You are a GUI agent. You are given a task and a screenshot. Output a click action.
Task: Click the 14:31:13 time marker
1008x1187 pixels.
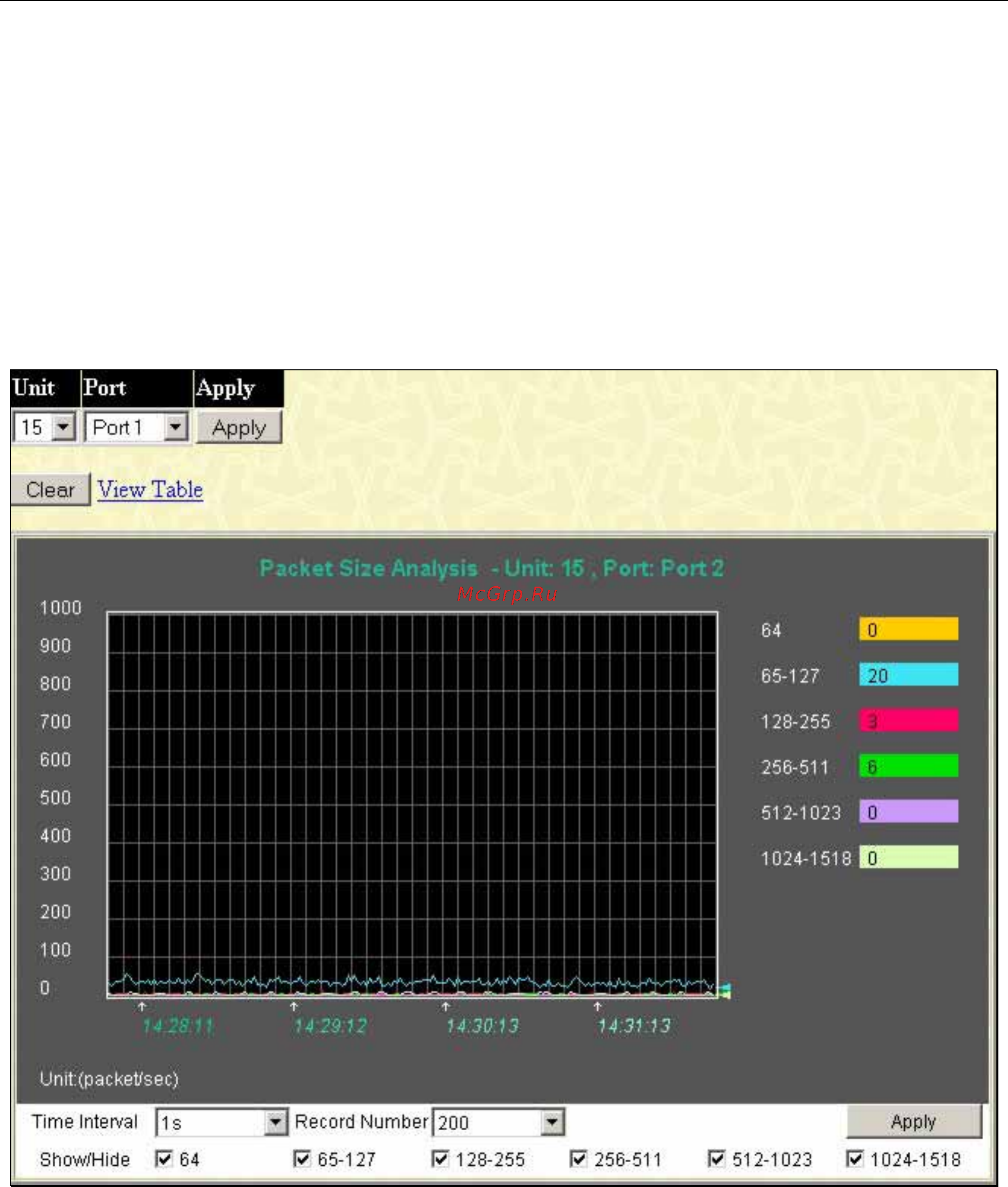[634, 1026]
